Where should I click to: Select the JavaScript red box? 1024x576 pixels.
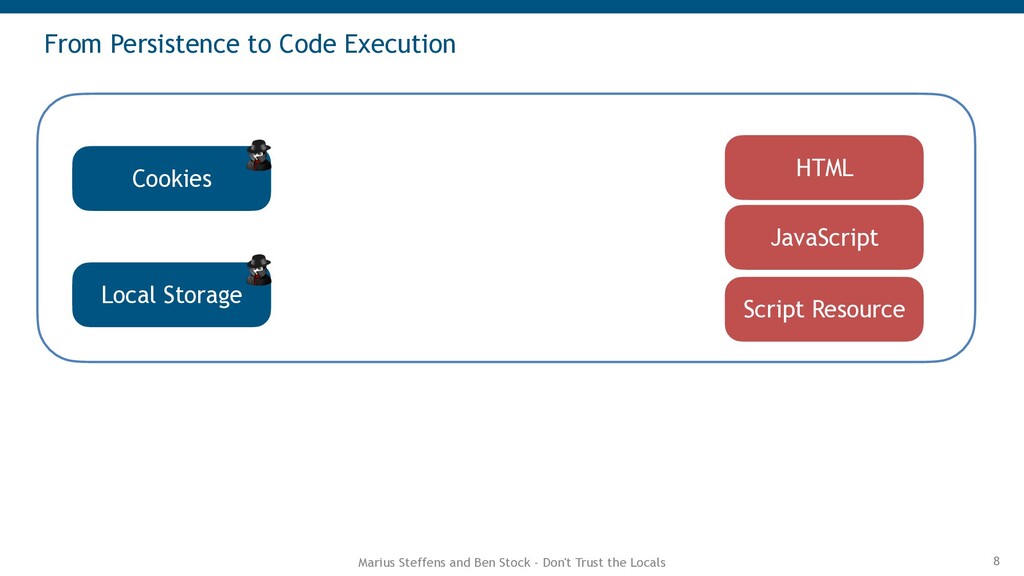pyautogui.click(x=824, y=238)
